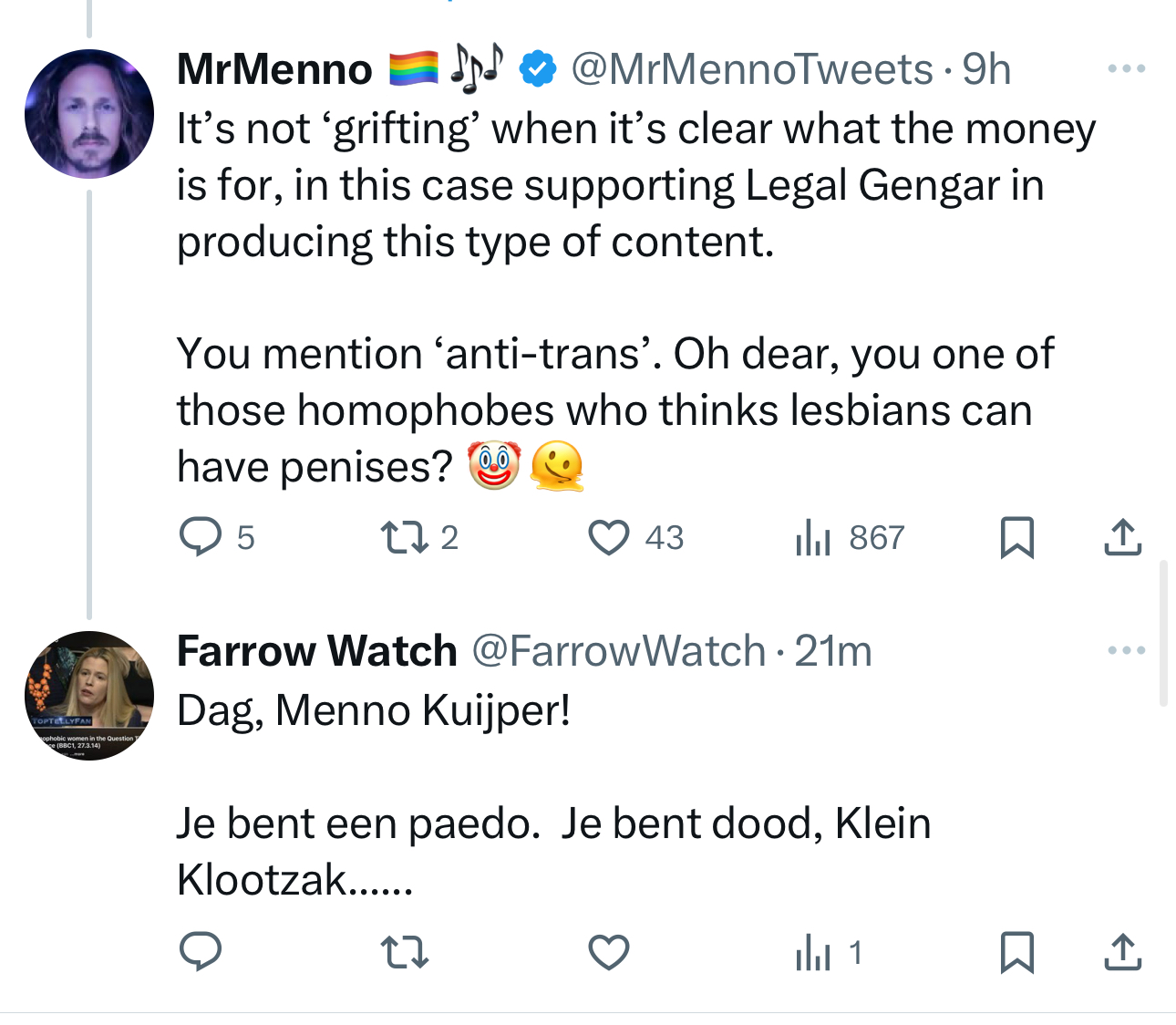The height and width of the screenshot is (1025, 1176).
Task: Repost MrMenno's tweet
Action: [404, 537]
